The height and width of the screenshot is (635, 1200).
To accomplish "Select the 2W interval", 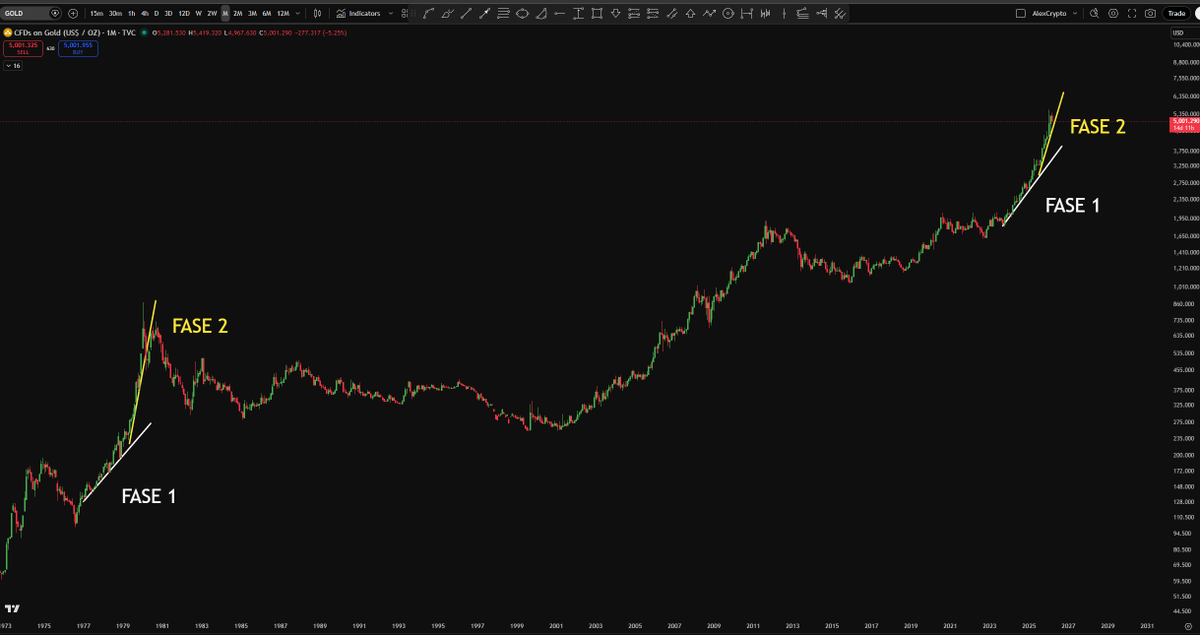I will pos(212,14).
